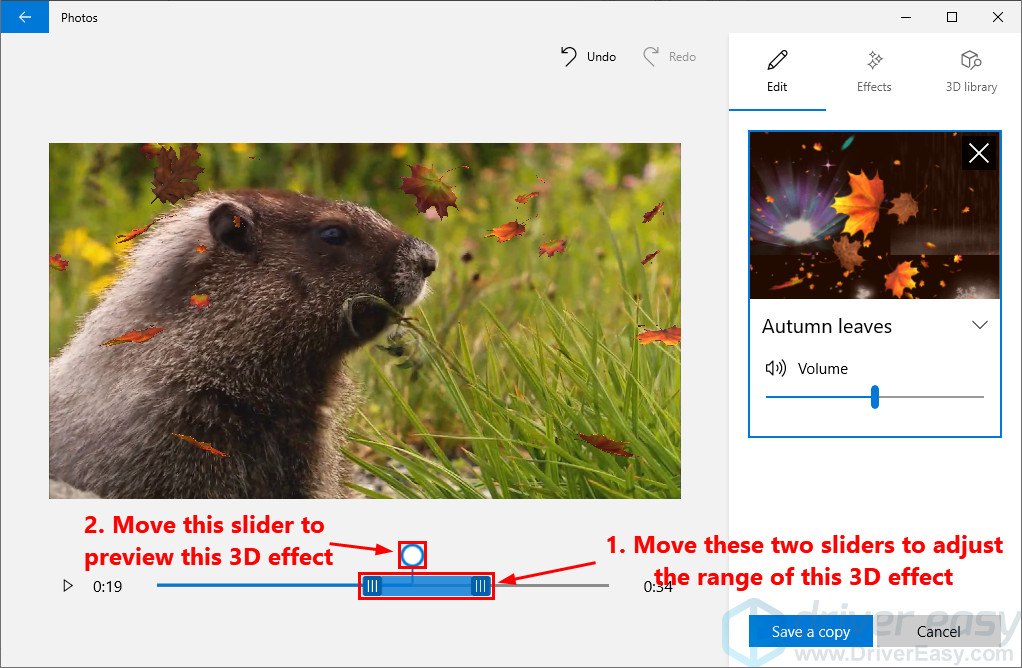
Task: Click the Redo button
Action: click(669, 57)
